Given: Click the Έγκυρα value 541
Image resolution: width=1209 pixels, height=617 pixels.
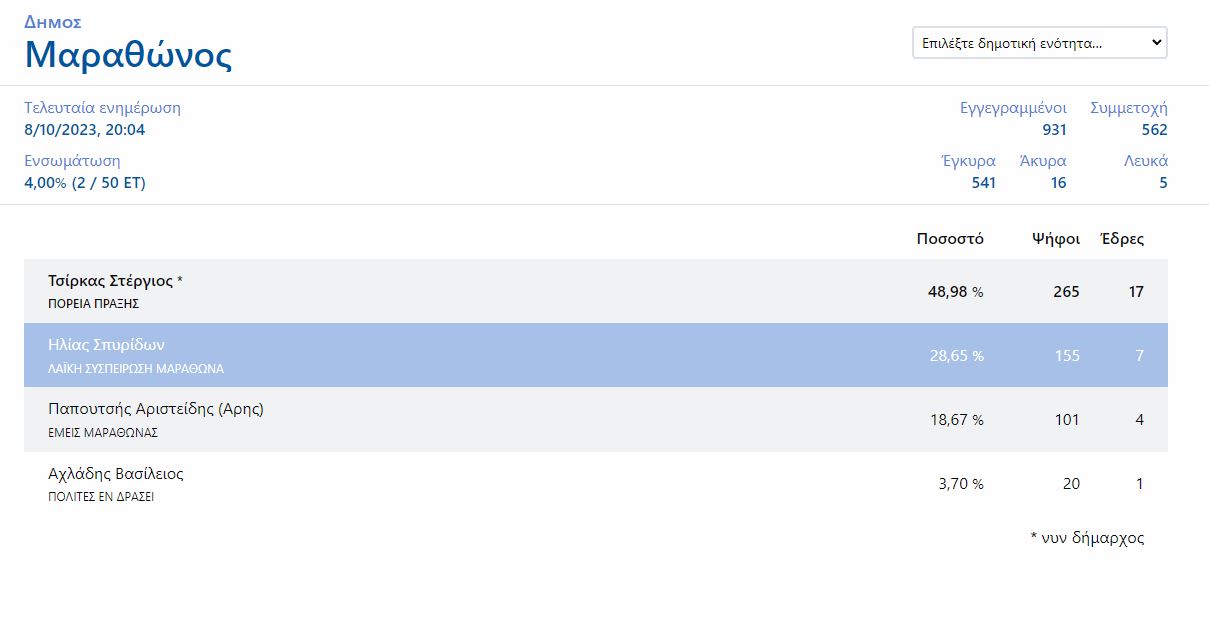Looking at the screenshot, I should coord(983,183).
